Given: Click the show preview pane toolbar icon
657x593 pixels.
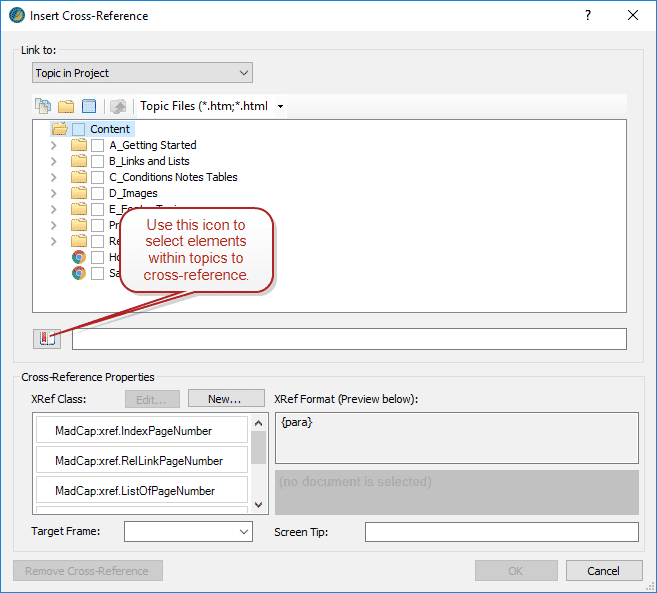Looking at the screenshot, I should [x=89, y=106].
